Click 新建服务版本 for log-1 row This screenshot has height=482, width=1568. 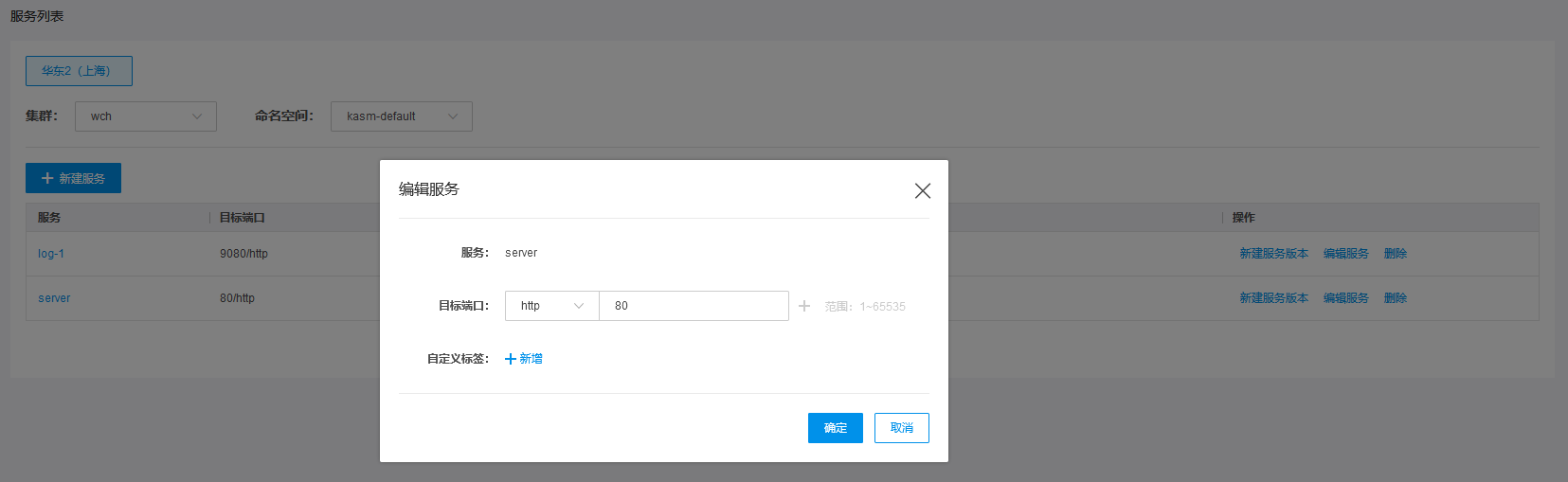(x=1273, y=254)
